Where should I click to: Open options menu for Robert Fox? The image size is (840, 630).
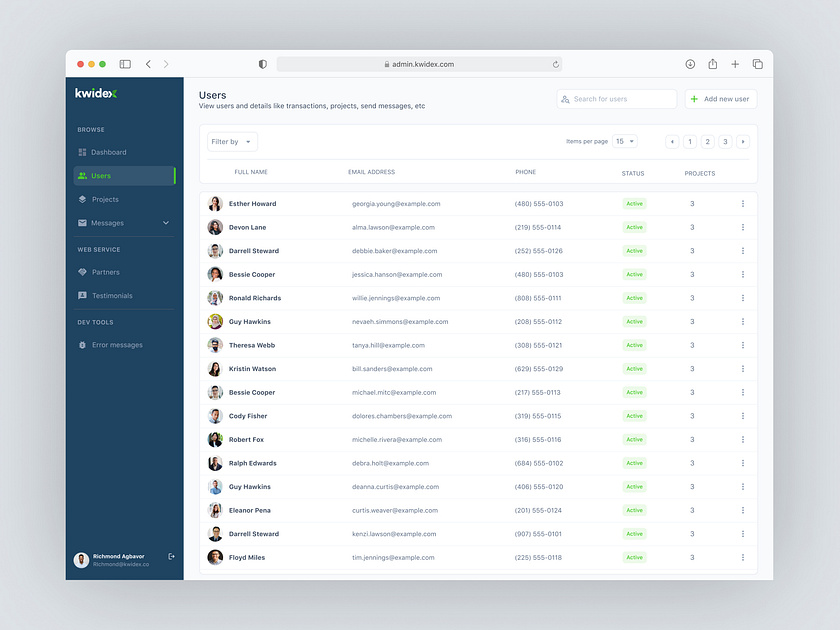[x=742, y=439]
